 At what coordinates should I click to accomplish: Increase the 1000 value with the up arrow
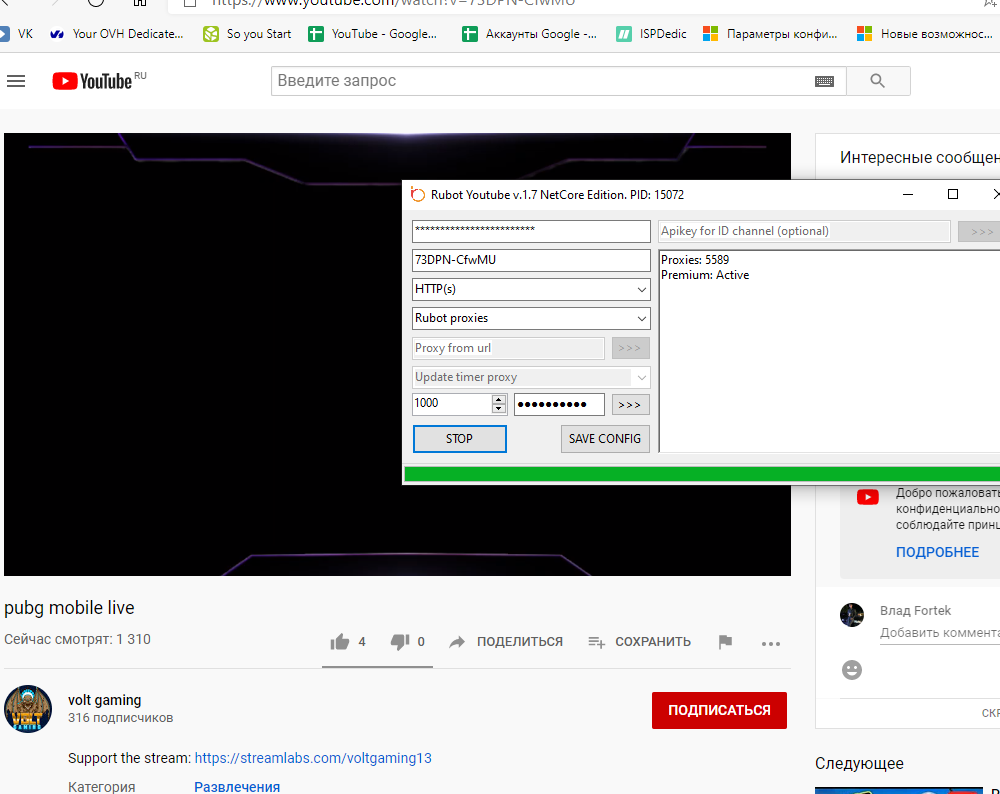499,399
